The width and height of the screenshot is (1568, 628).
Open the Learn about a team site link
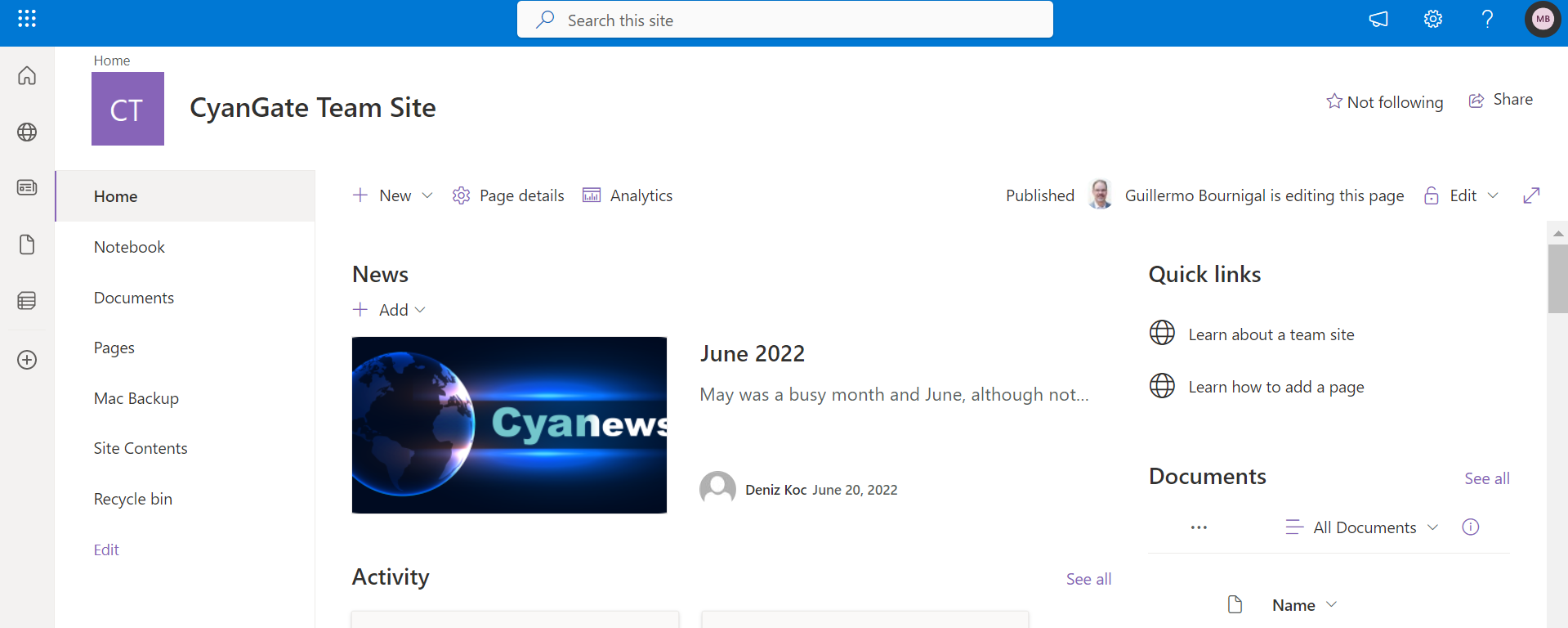click(1271, 334)
